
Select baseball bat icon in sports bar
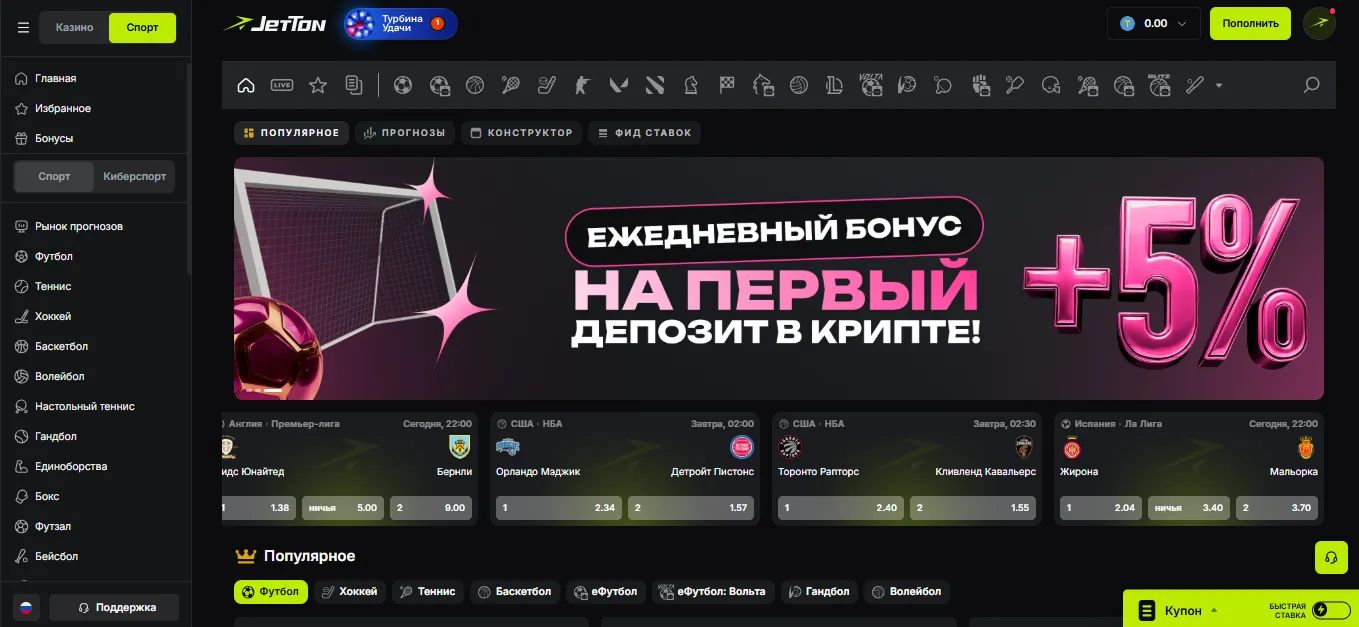click(1194, 85)
